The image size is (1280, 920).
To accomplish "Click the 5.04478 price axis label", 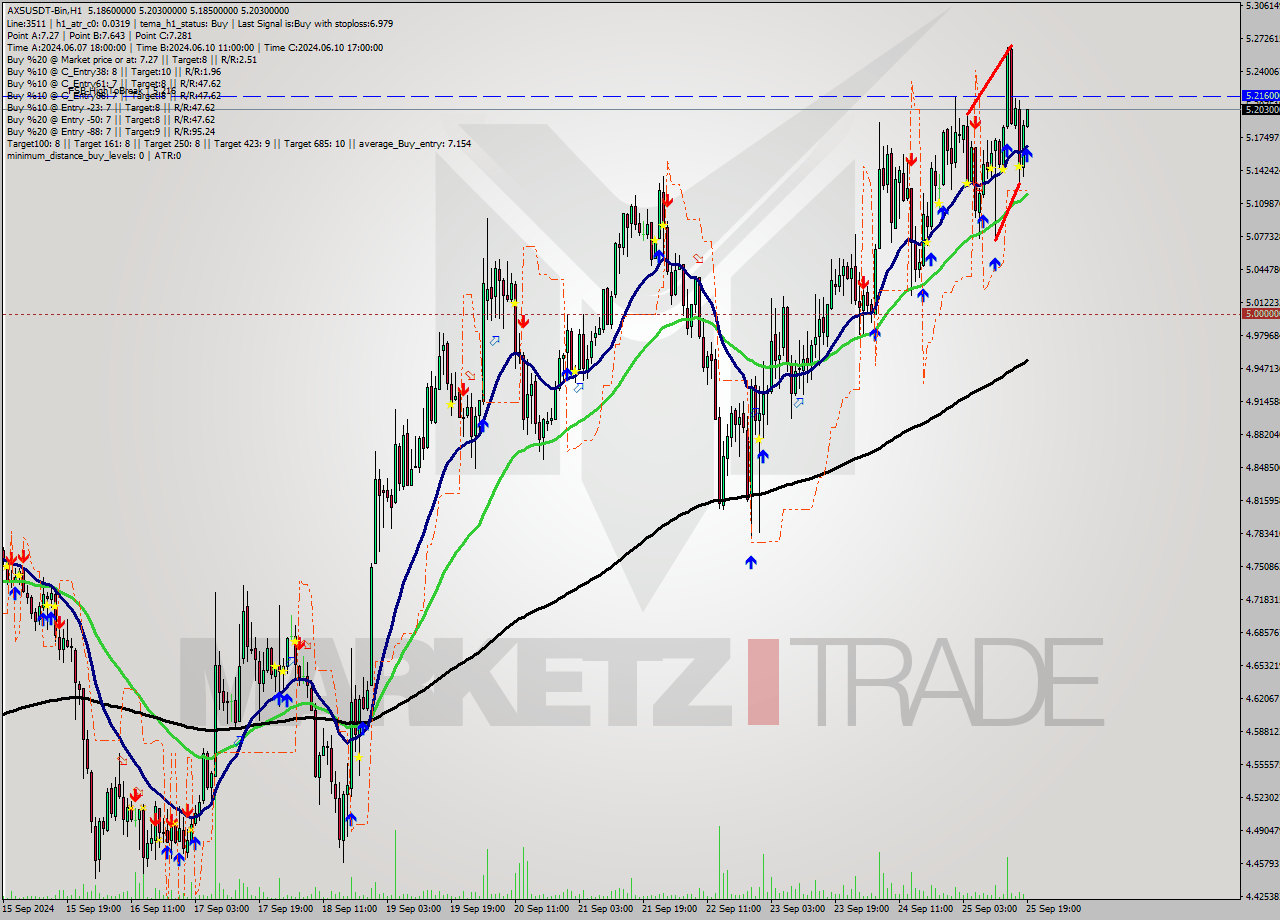I will [x=1262, y=269].
